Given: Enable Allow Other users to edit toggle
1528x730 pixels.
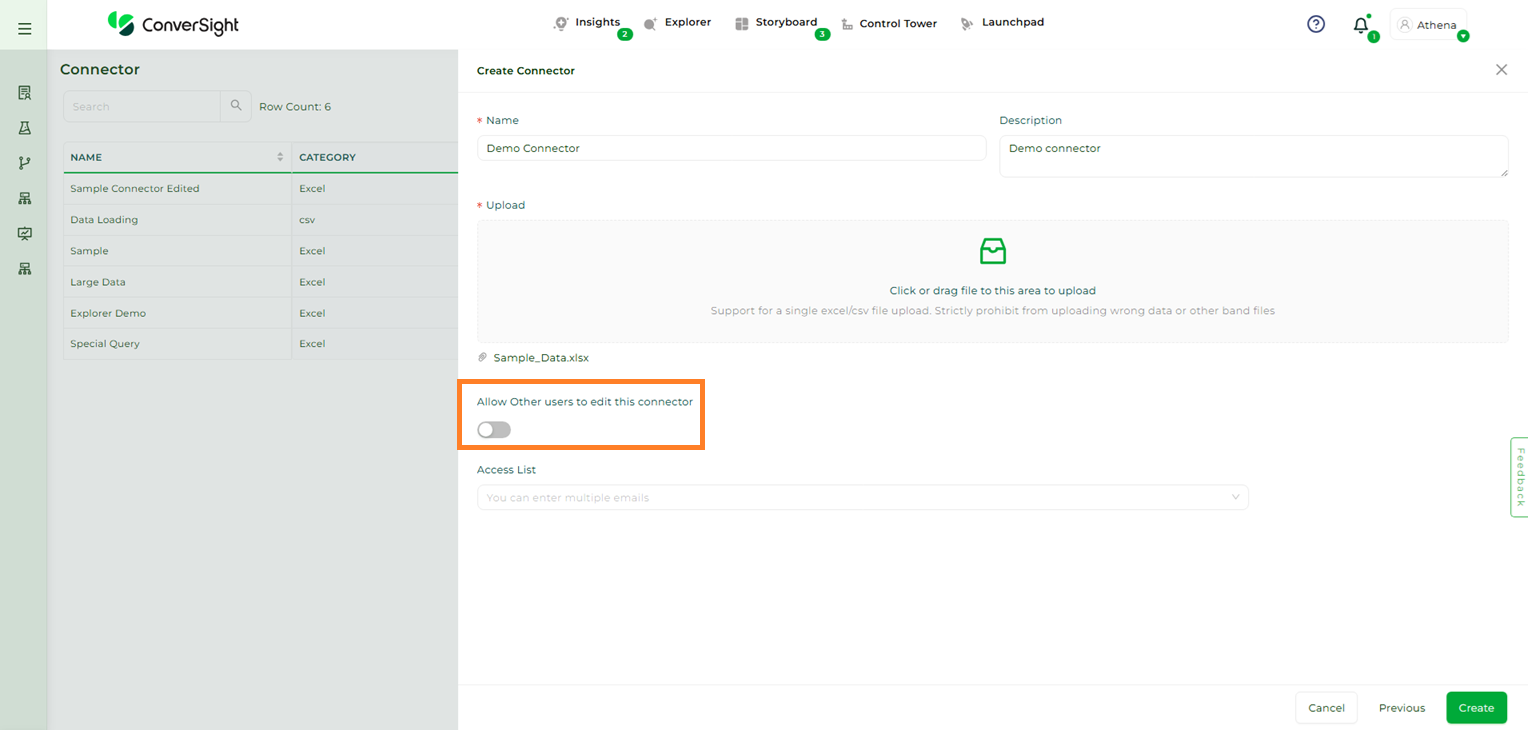Looking at the screenshot, I should 494,430.
